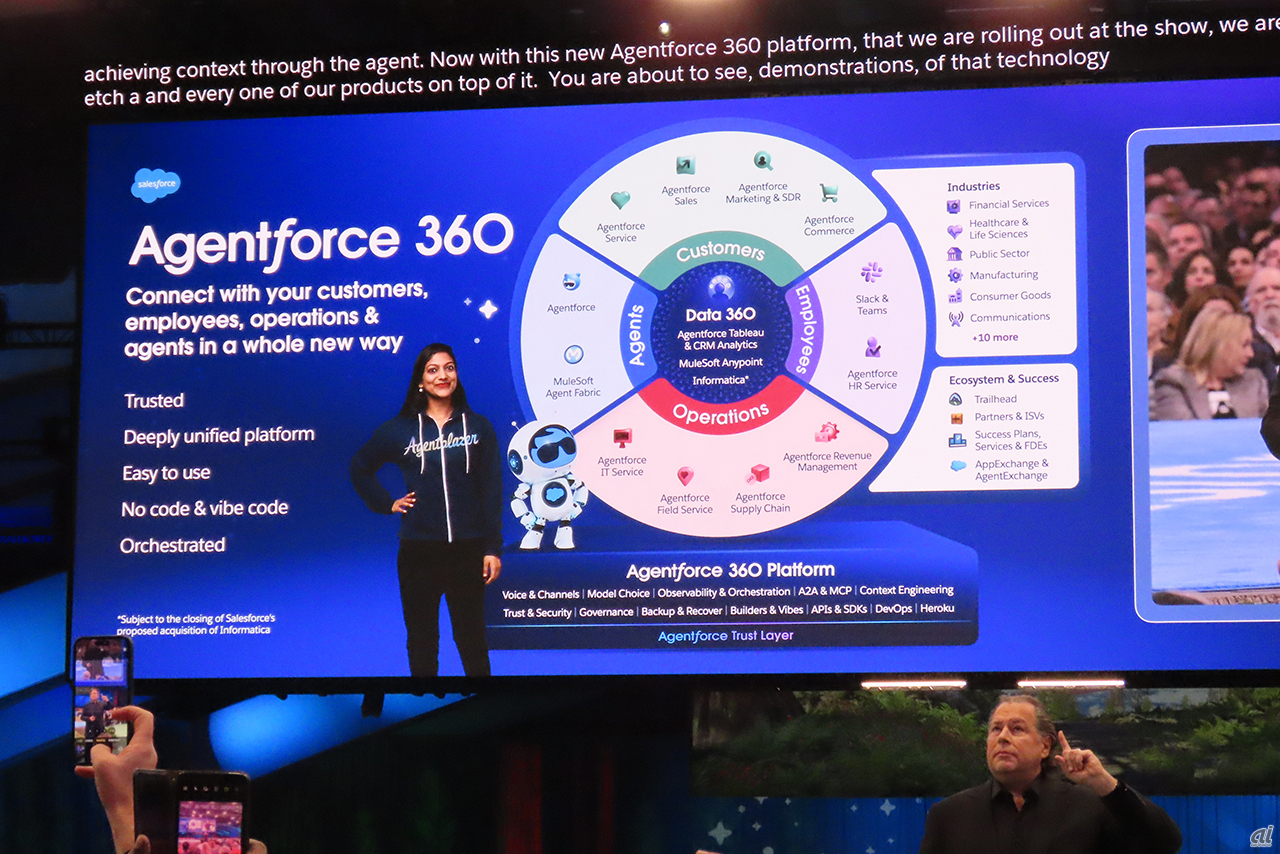Open the Trailhead icon
Screen dimensions: 1280x854
click(956, 399)
